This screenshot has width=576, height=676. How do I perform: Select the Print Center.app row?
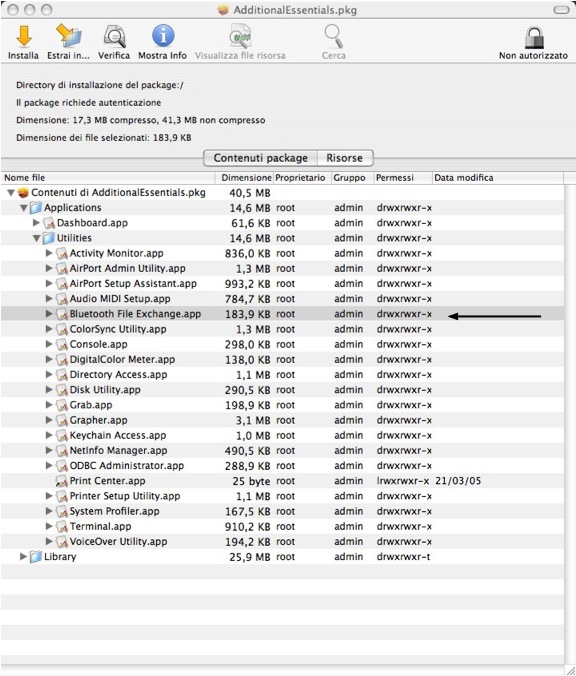pyautogui.click(x=282, y=481)
